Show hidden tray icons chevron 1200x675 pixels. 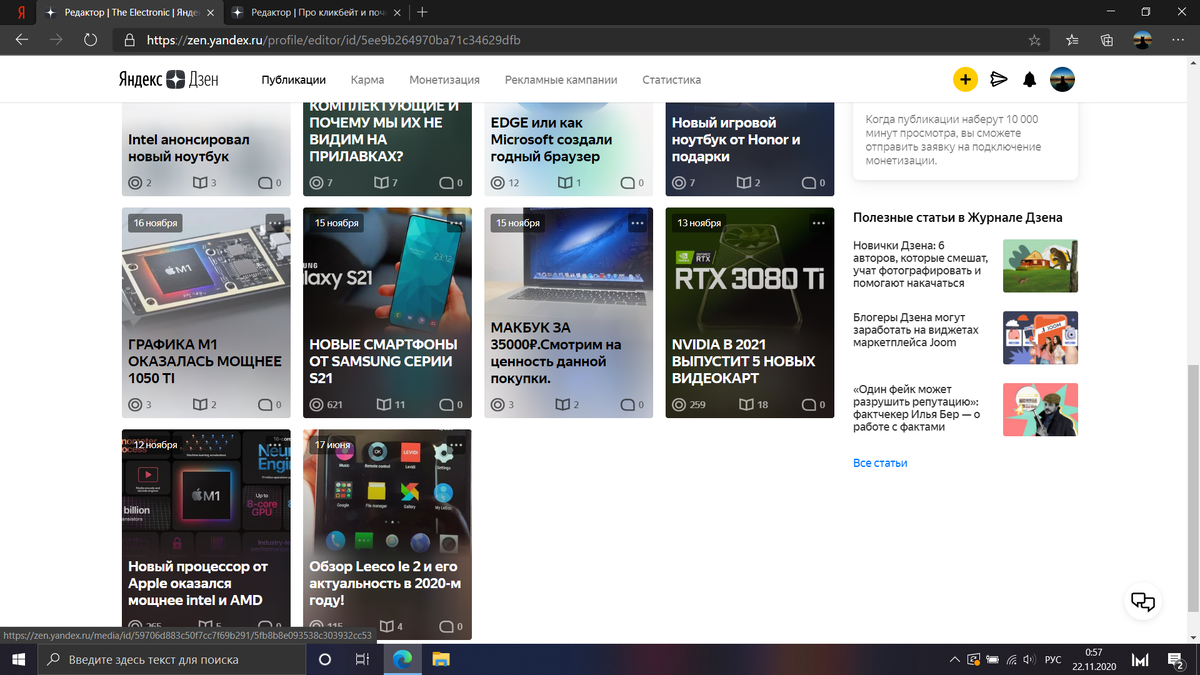[x=954, y=660]
